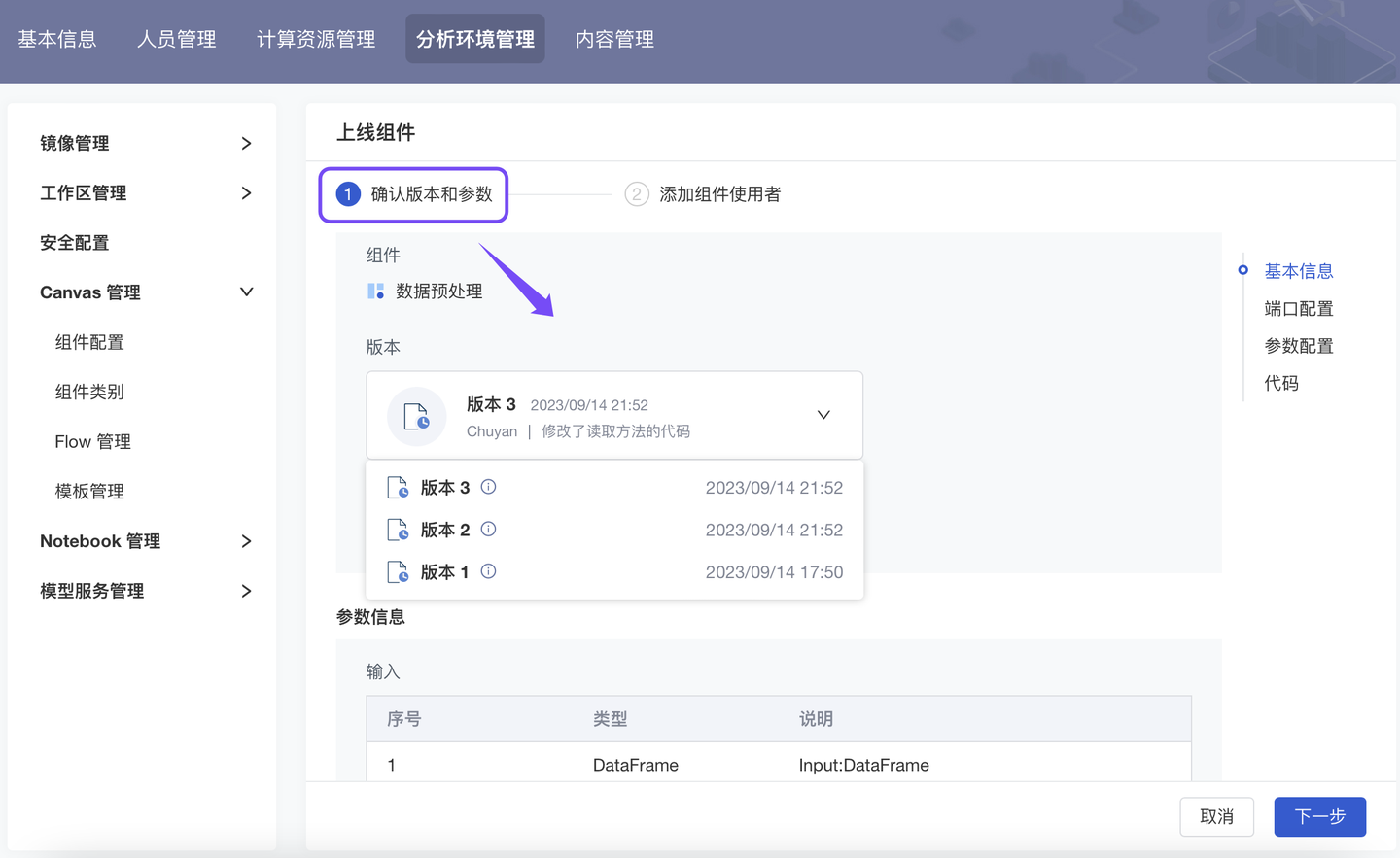Open the 人员管理 top tab
Screen dimensions: 1400x858
point(176,39)
